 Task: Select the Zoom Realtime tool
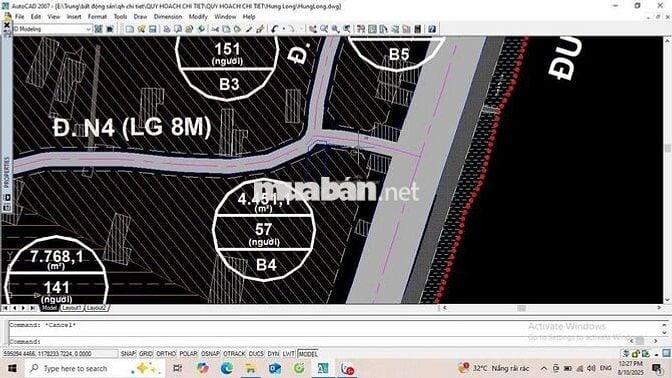[324, 29]
